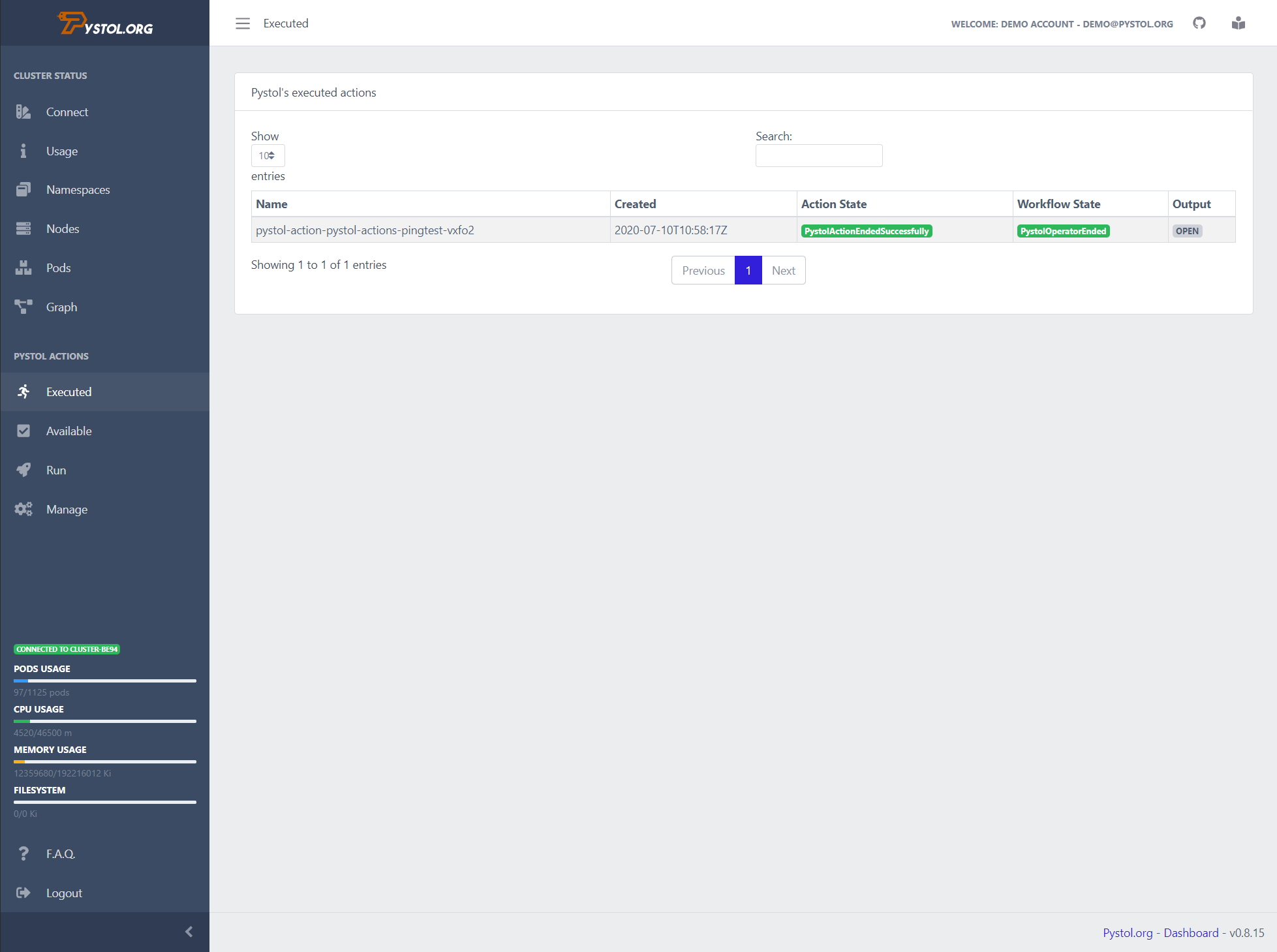This screenshot has height=952, width=1277.
Task: Click the Logout icon
Action: tap(23, 893)
